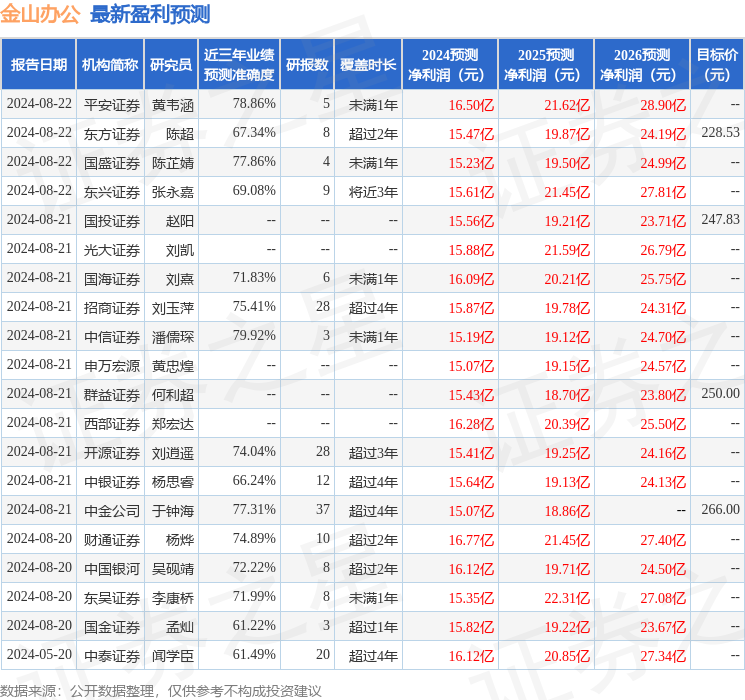
Task: Click 东方证券 institution cell
Action: click(x=112, y=134)
